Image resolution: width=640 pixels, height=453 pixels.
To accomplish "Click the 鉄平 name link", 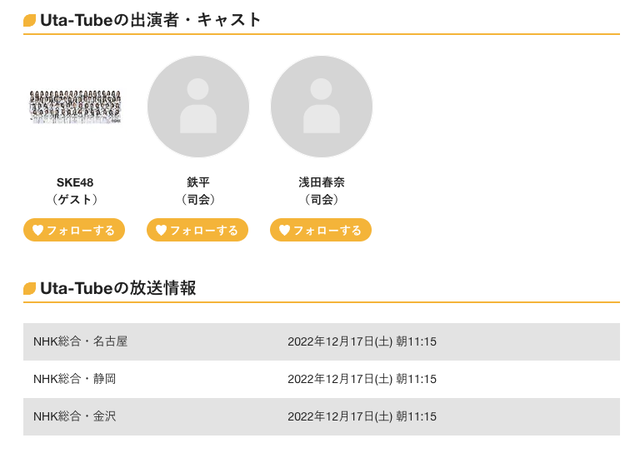I will [x=198, y=182].
